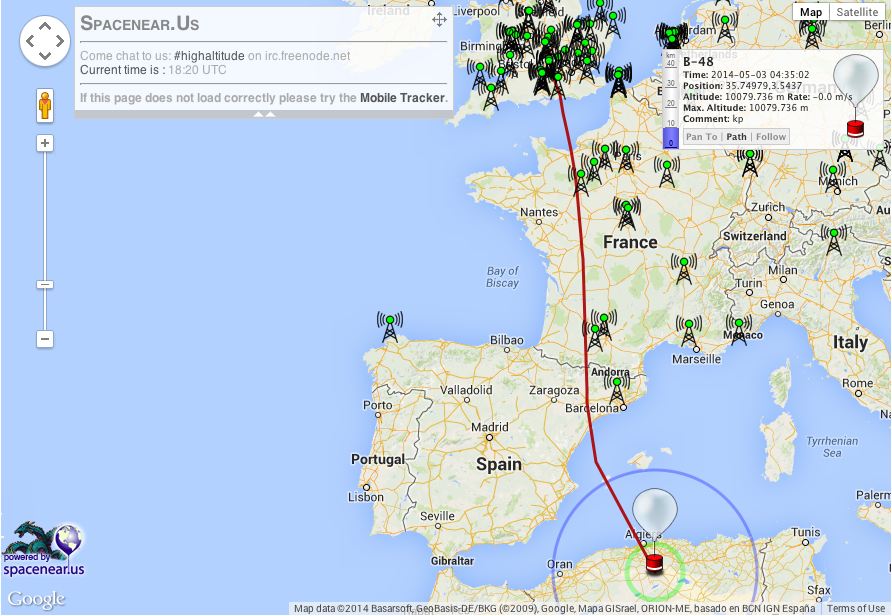The height and width of the screenshot is (616, 892).
Task: Click the #highaltitude channel text
Action: (x=209, y=56)
